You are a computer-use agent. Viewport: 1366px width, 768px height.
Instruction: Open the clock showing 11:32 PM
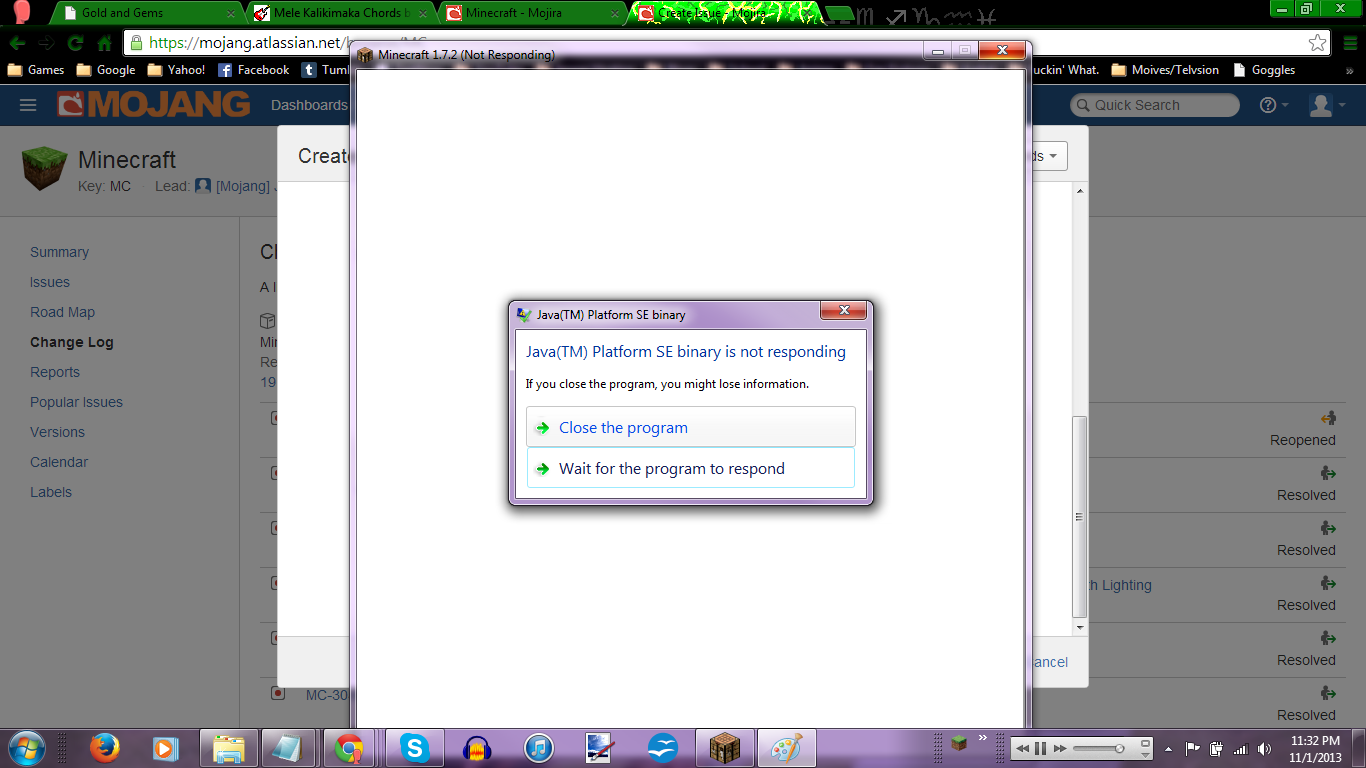(1315, 748)
